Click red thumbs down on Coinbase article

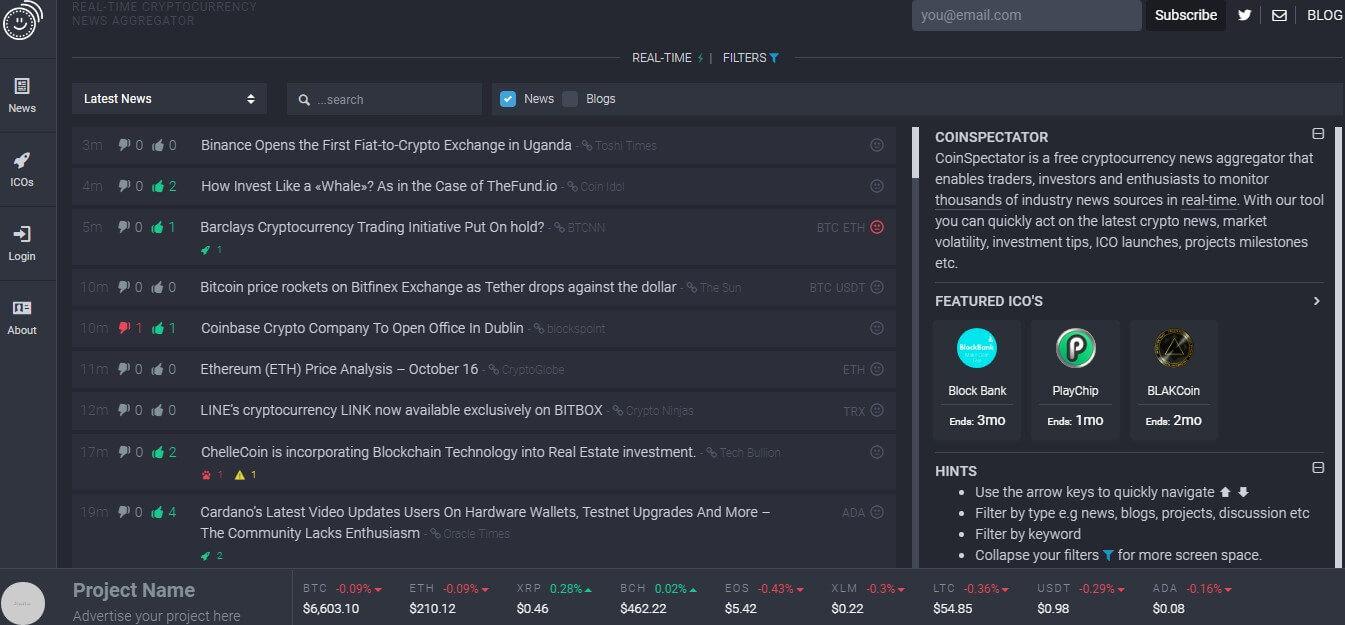click(125, 328)
